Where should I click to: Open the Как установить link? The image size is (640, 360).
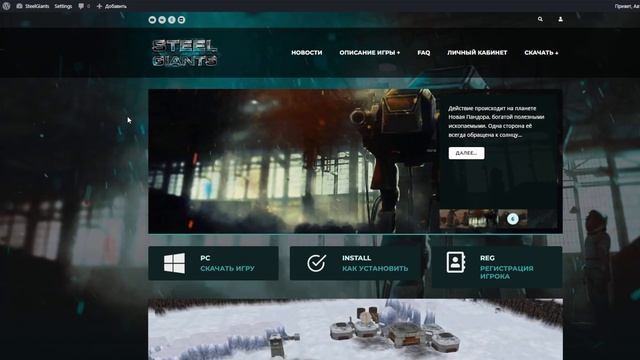pos(375,269)
